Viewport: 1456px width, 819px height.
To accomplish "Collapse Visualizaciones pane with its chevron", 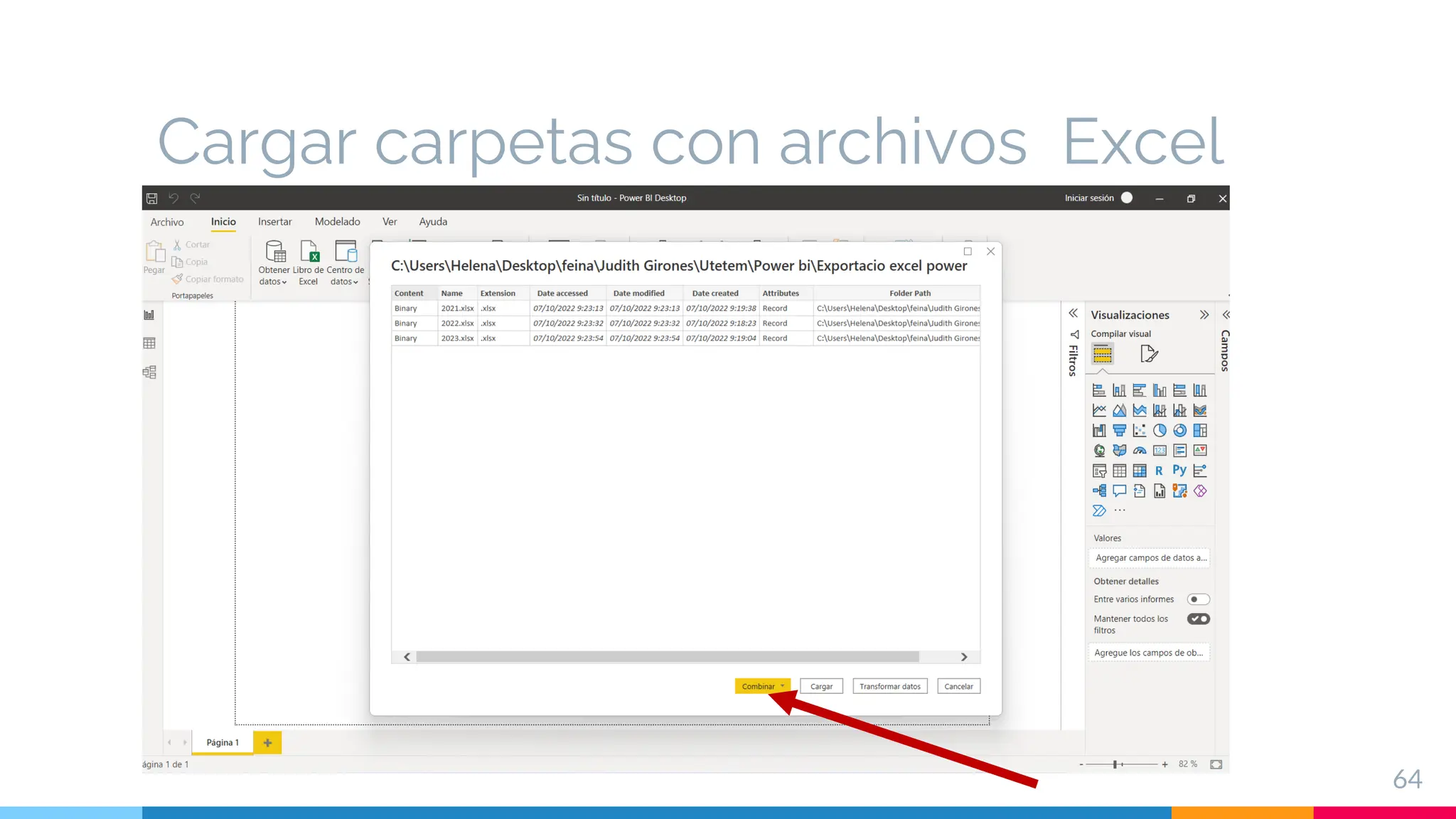I will click(x=1204, y=315).
